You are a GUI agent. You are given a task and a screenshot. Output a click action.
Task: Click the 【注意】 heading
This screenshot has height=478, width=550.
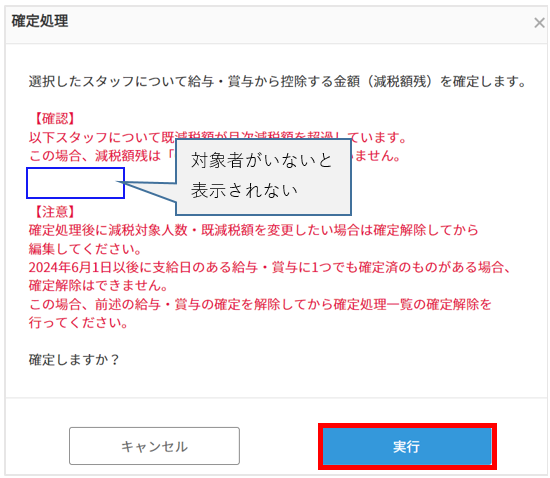(x=55, y=212)
